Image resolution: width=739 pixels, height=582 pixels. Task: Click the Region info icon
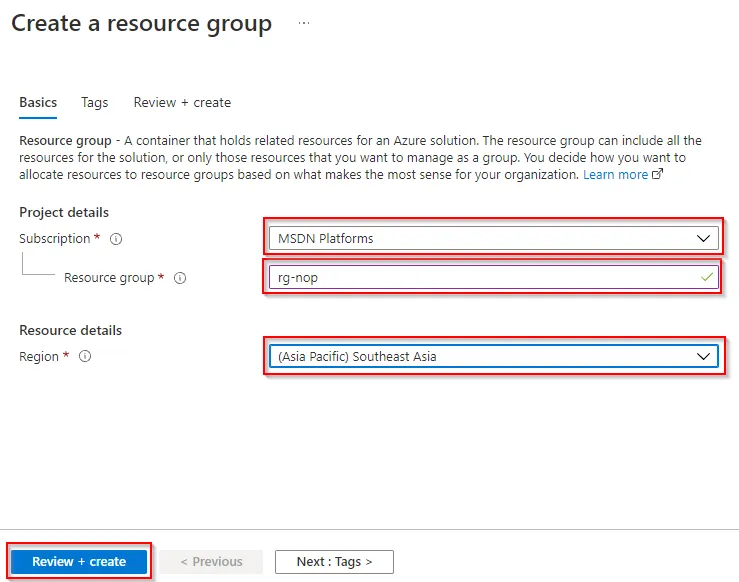click(85, 356)
